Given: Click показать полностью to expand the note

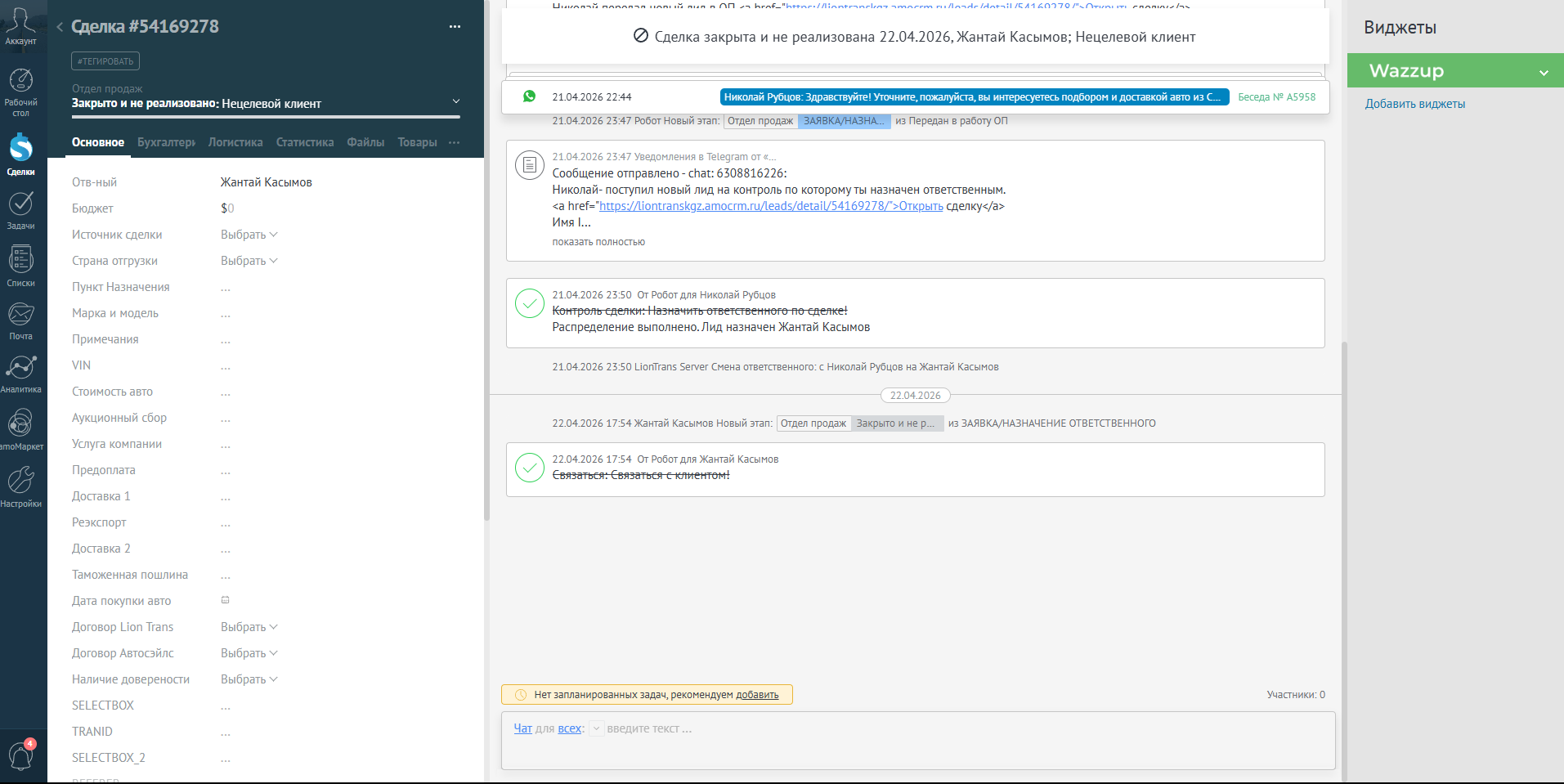Looking at the screenshot, I should click(x=598, y=242).
